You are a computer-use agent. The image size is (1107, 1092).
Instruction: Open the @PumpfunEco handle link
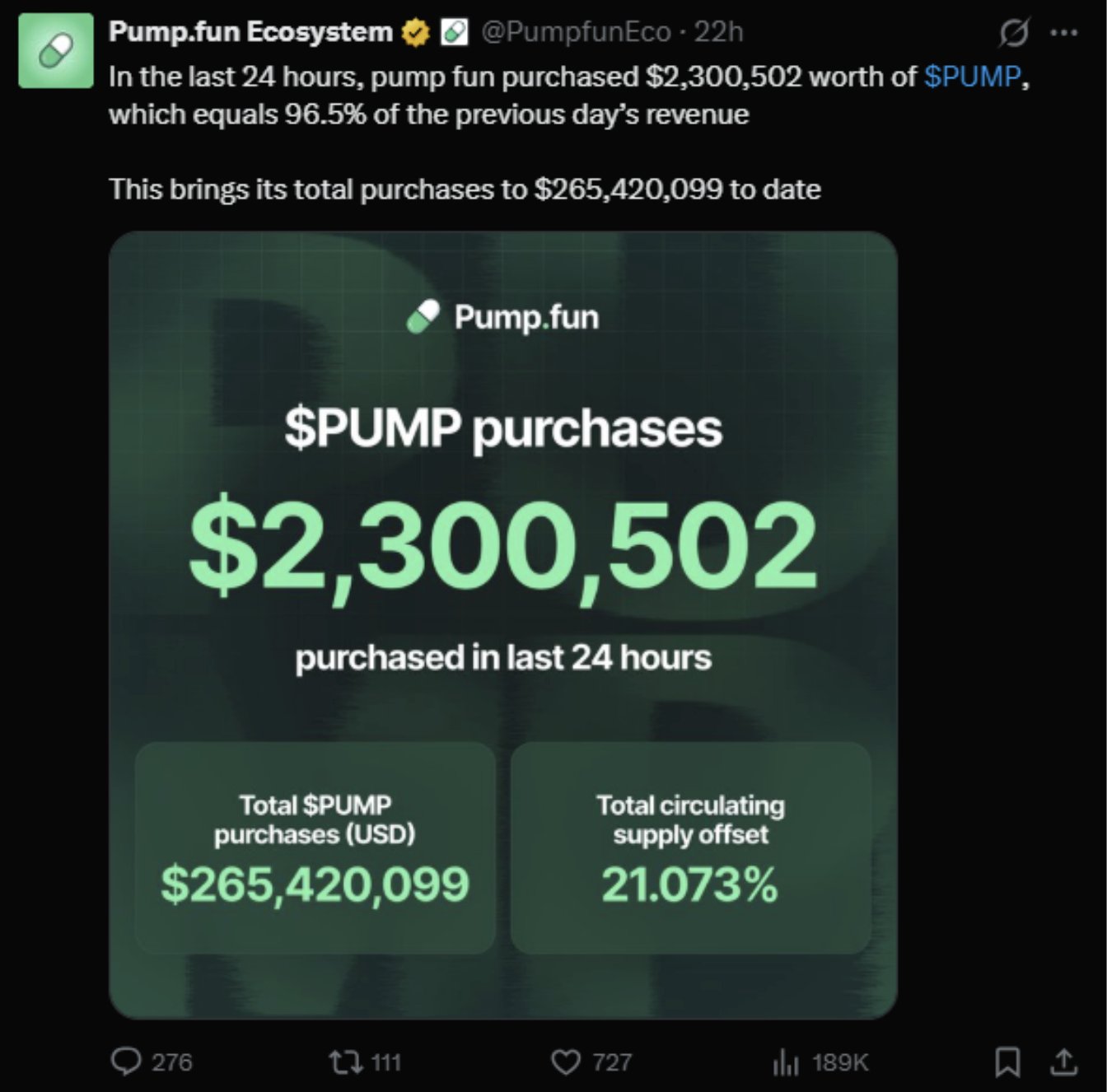(x=576, y=32)
